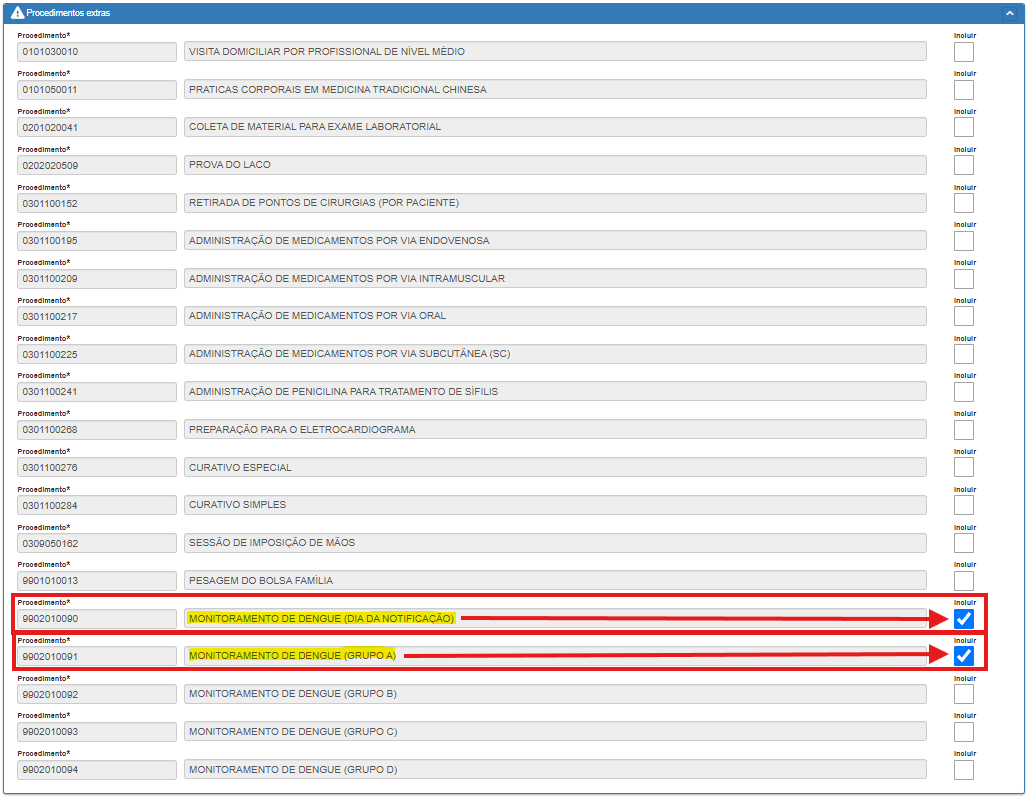Tick Incluir for Monitoramento de Dengue (Grupo D)
The width and height of the screenshot is (1028, 797).
(x=964, y=770)
